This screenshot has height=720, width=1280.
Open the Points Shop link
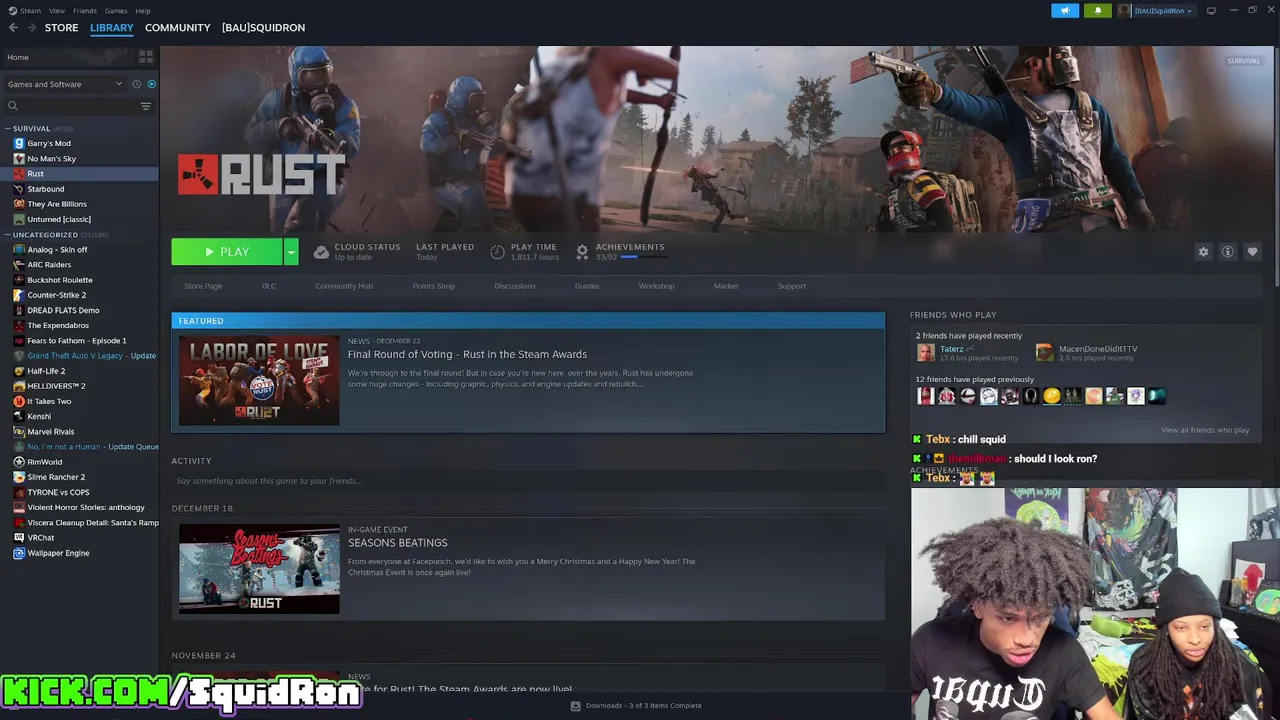[433, 286]
